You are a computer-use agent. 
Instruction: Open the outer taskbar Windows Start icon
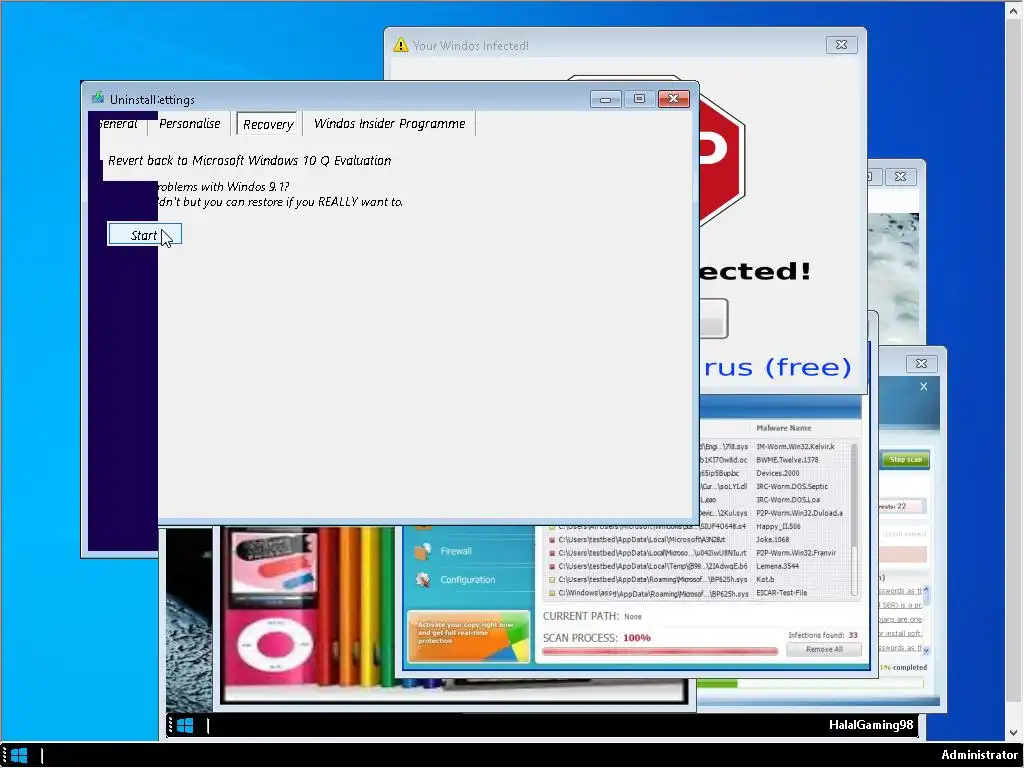[x=19, y=756]
